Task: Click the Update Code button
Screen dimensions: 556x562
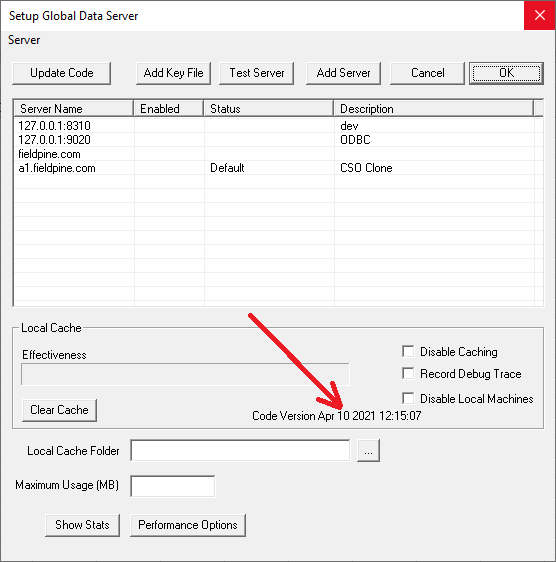Action: (62, 73)
